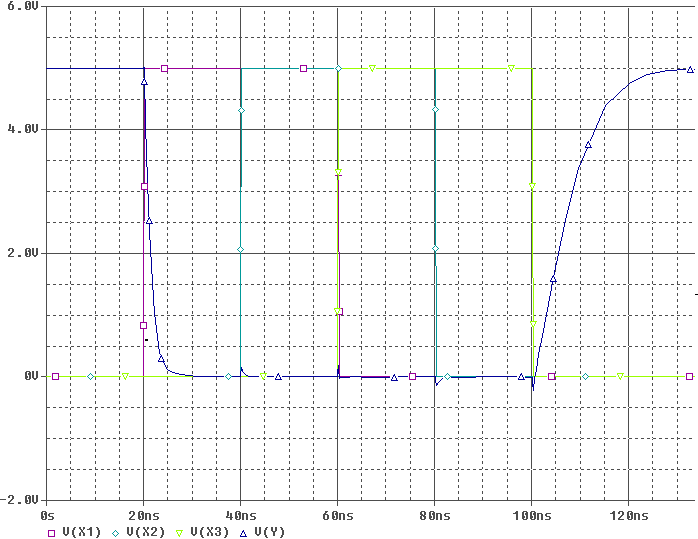
Task: Click the 0s time axis label
Action: [47, 516]
